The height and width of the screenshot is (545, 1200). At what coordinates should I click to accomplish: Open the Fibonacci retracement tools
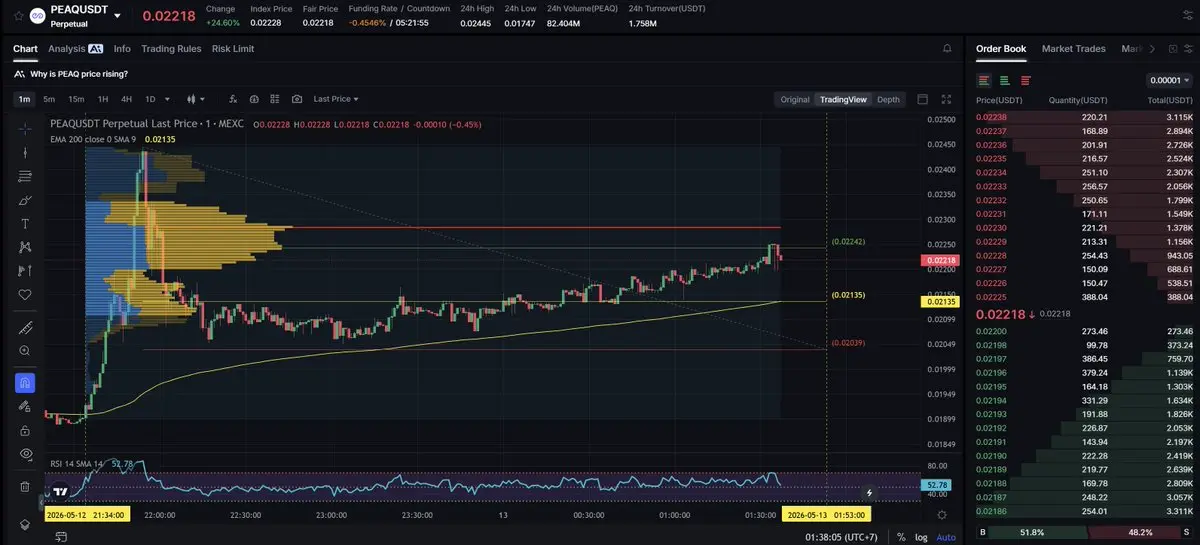pos(25,176)
